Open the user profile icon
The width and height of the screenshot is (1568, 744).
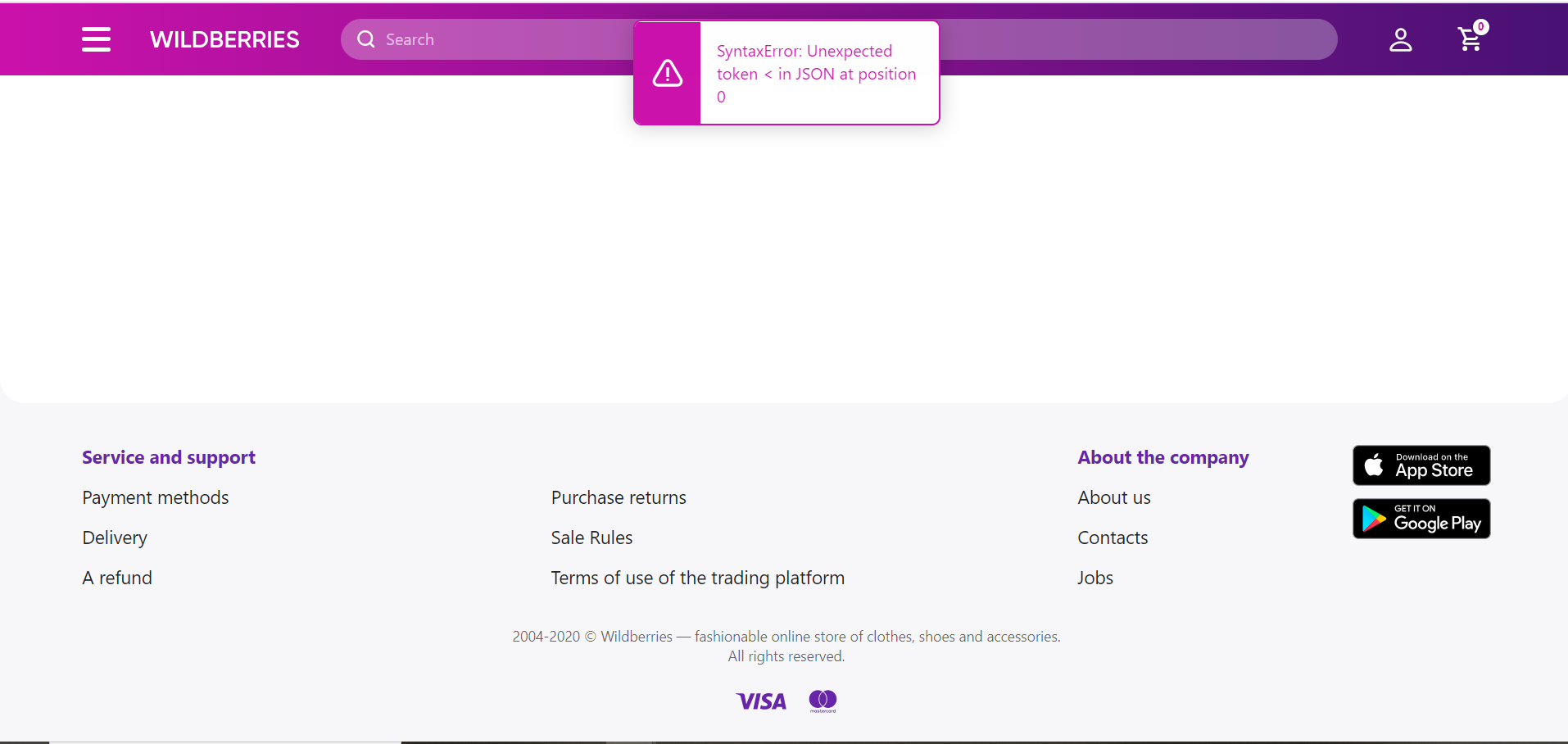1400,39
